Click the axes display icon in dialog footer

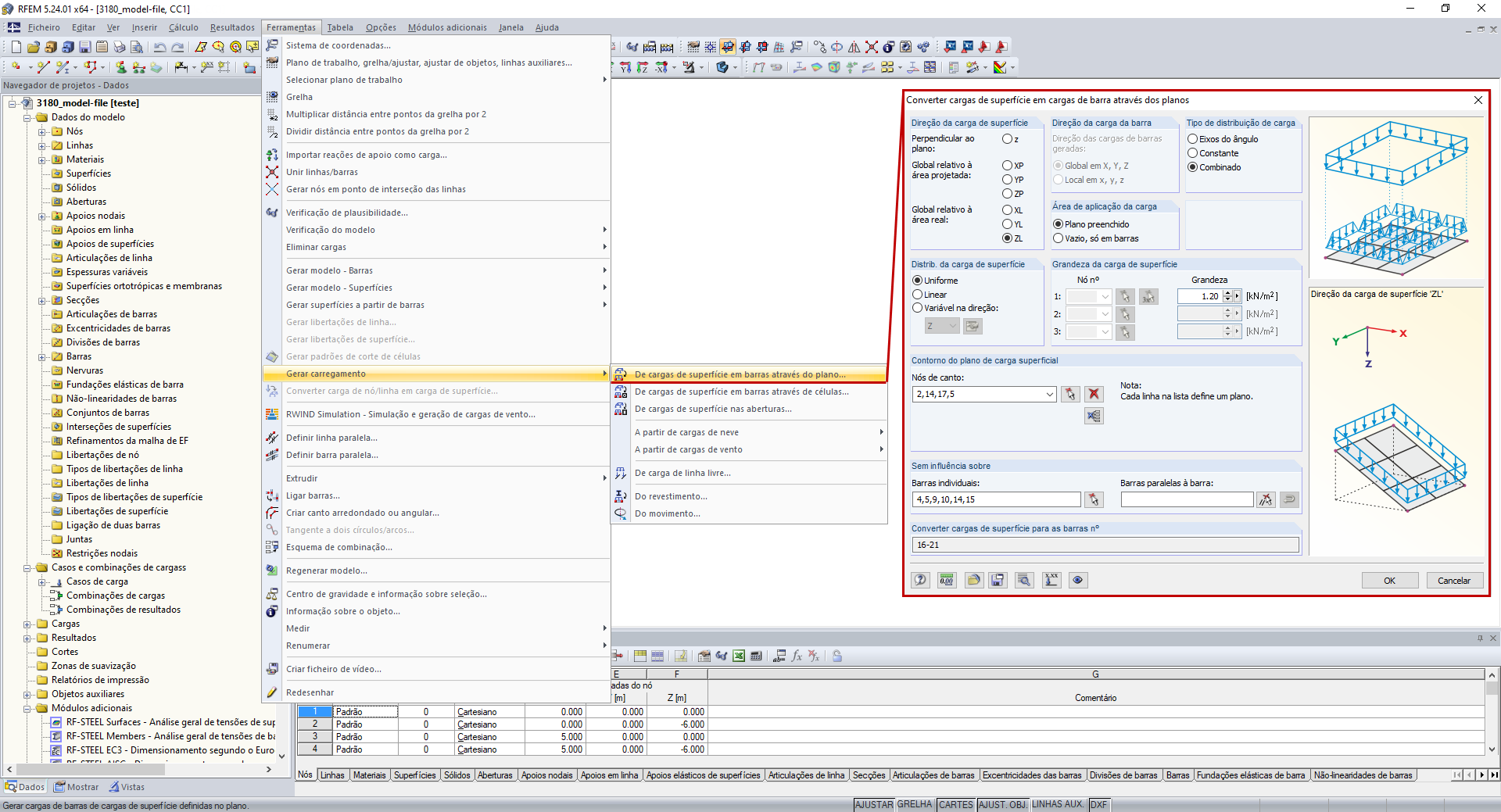click(x=1051, y=580)
